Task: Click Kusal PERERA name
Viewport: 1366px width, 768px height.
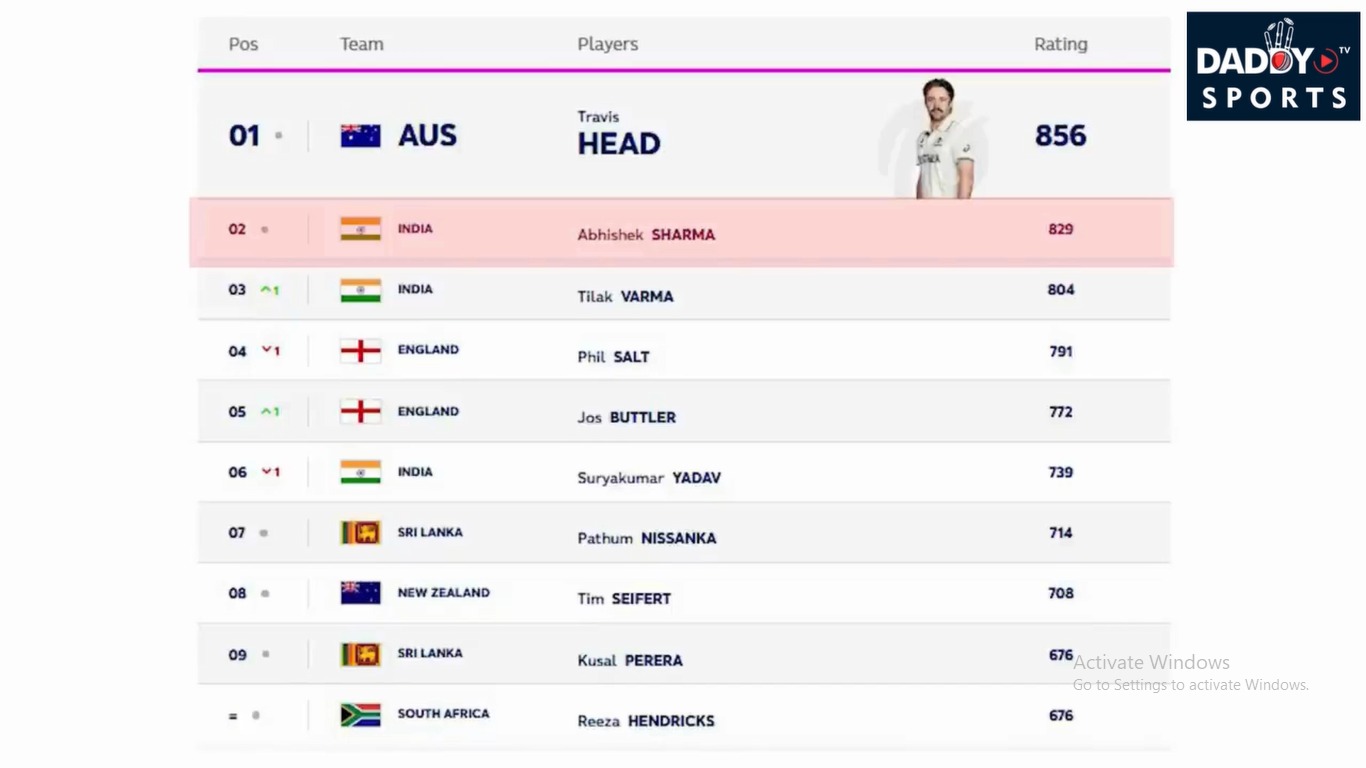Action: 630,661
